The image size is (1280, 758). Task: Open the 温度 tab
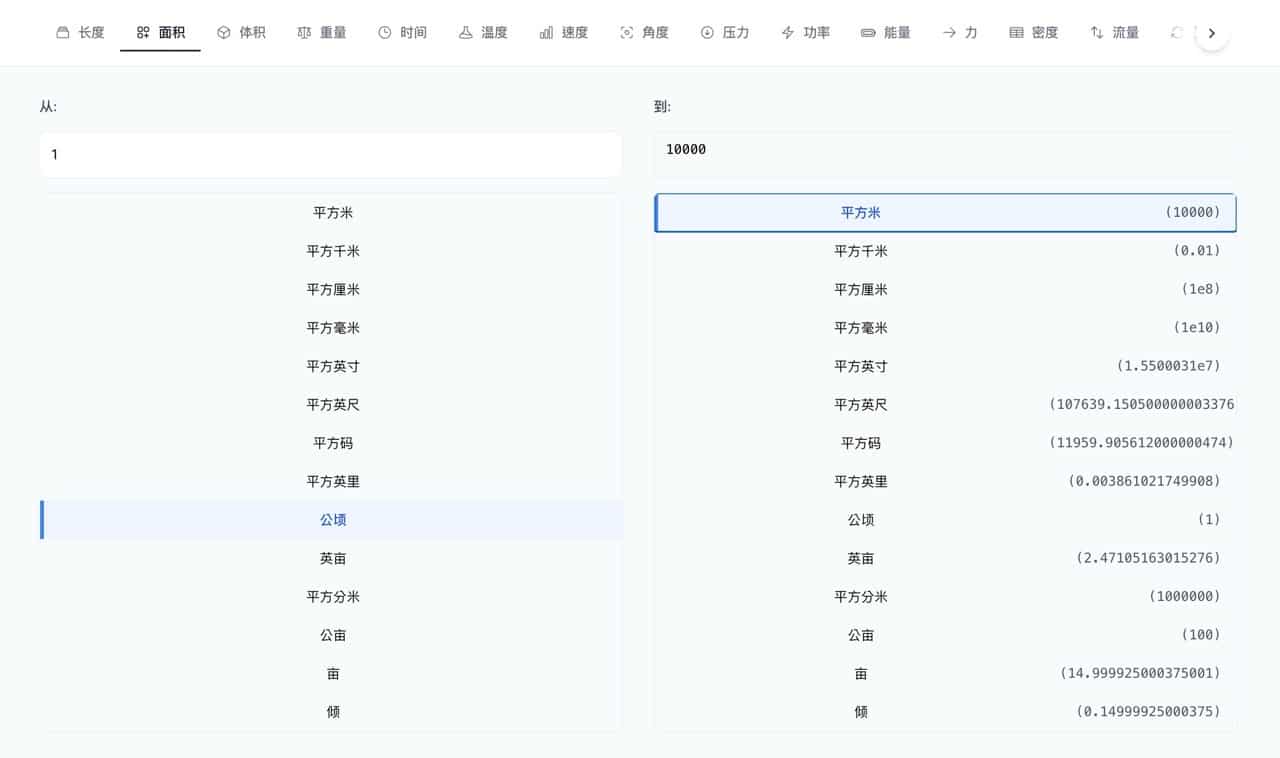click(x=483, y=33)
